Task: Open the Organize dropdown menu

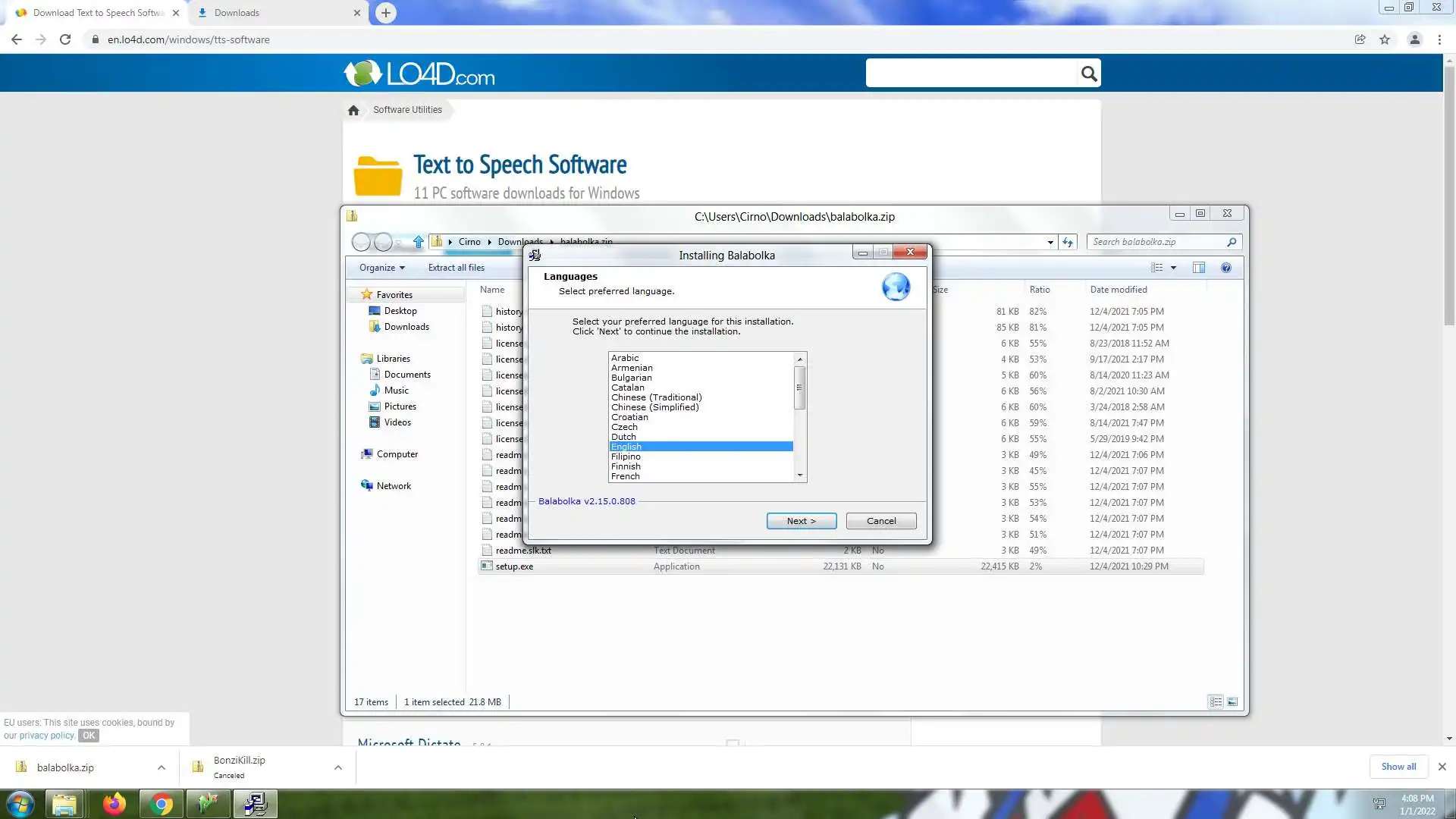Action: pos(381,268)
